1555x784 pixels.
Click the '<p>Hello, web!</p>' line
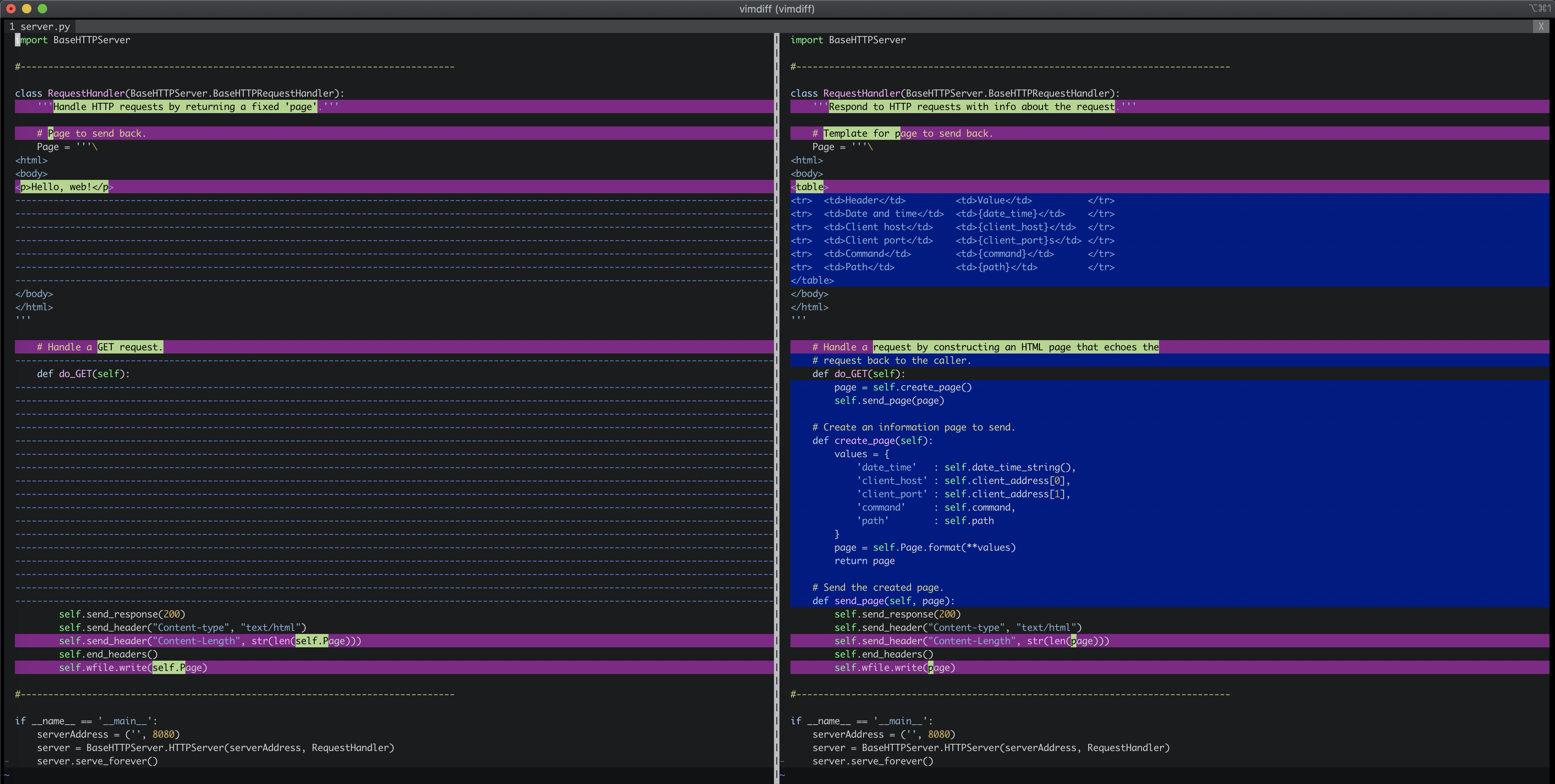point(64,187)
